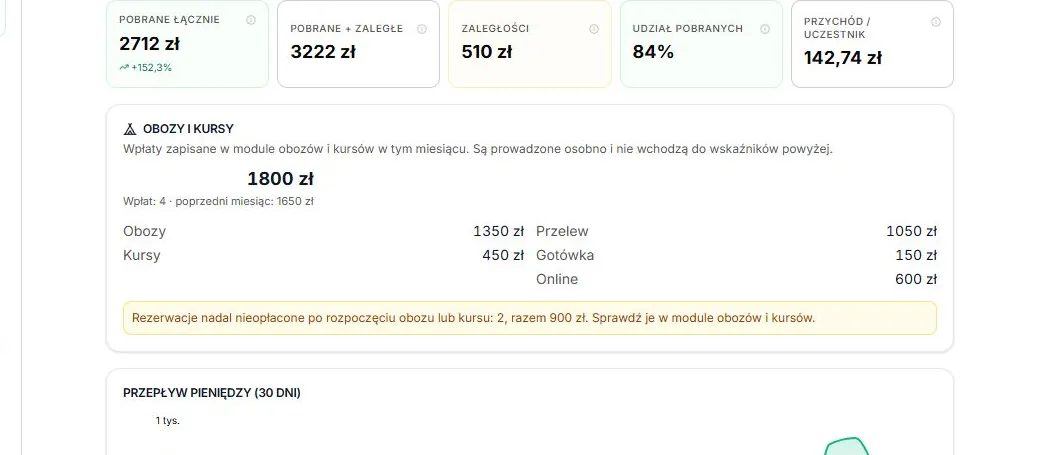Click info icon on Przychód / uczestnik card

coord(936,22)
